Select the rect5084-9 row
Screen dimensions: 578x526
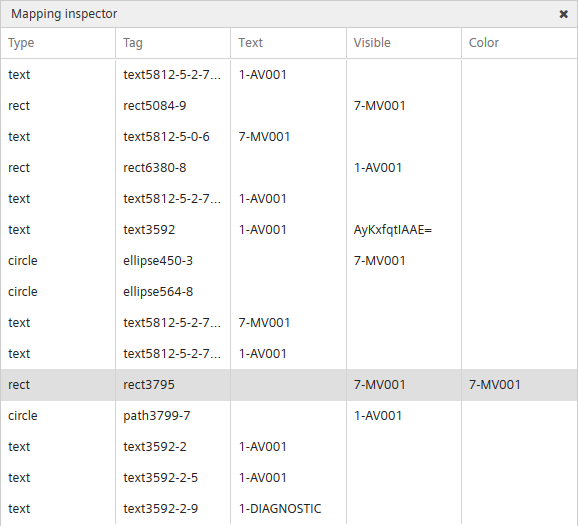point(289,106)
